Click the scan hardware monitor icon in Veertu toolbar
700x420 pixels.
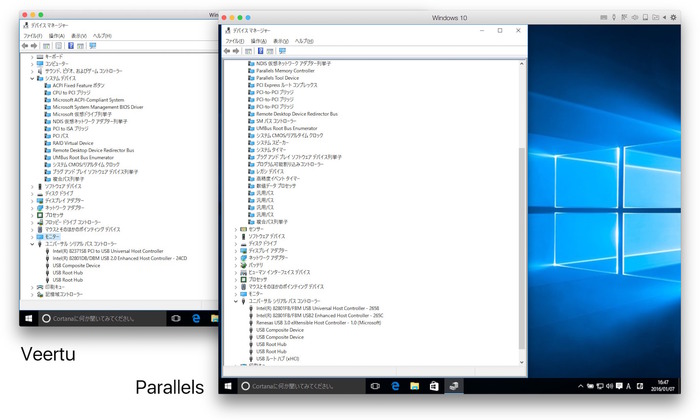[x=92, y=46]
